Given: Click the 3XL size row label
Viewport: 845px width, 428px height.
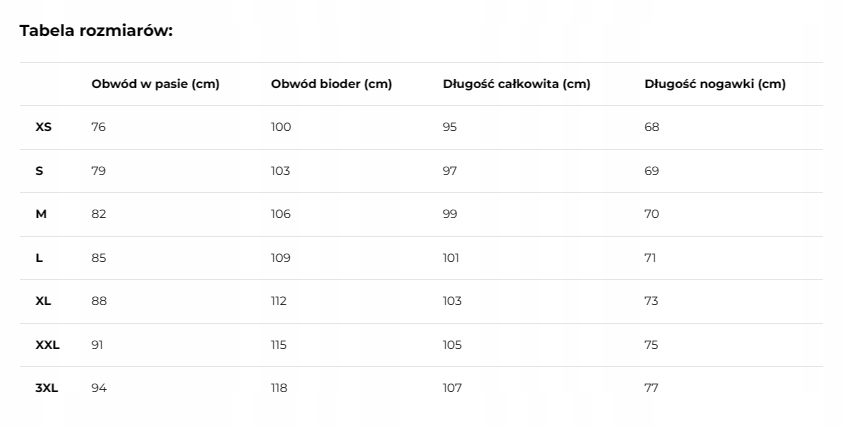Looking at the screenshot, I should [47, 388].
